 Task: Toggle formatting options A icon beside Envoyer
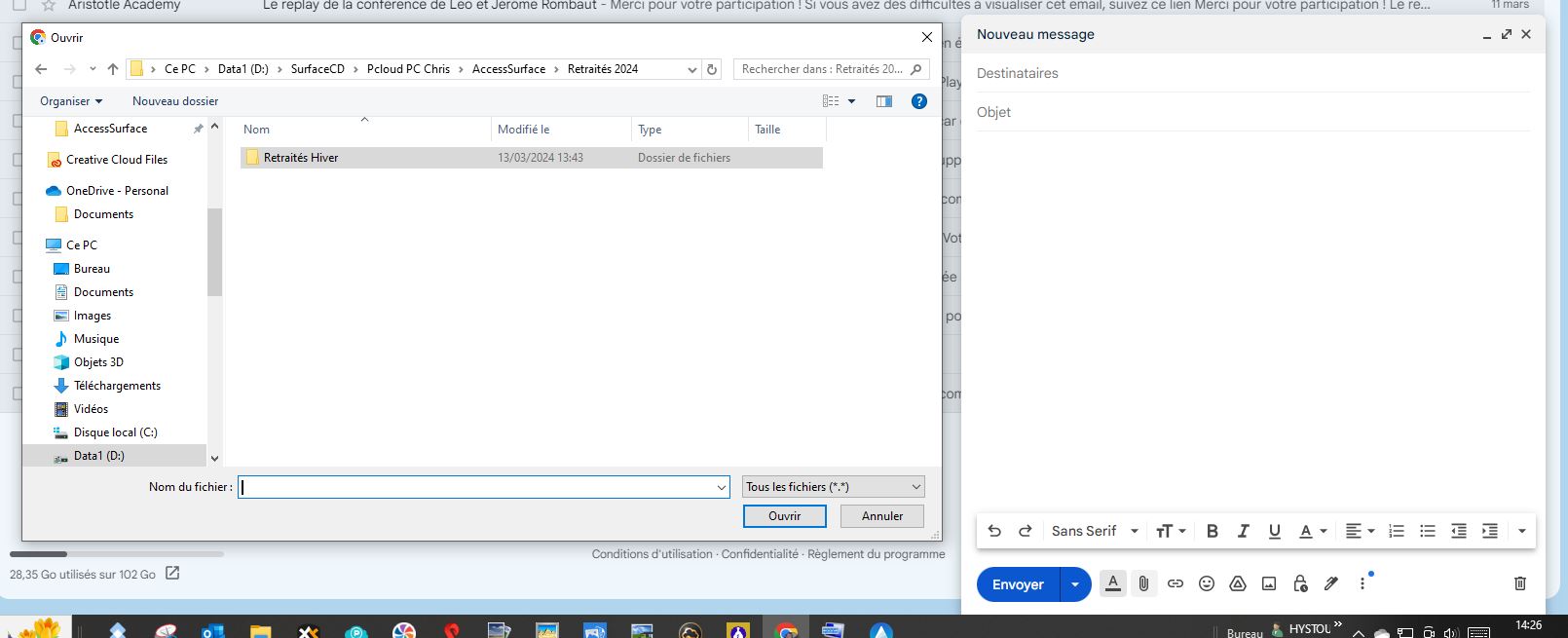point(1113,583)
